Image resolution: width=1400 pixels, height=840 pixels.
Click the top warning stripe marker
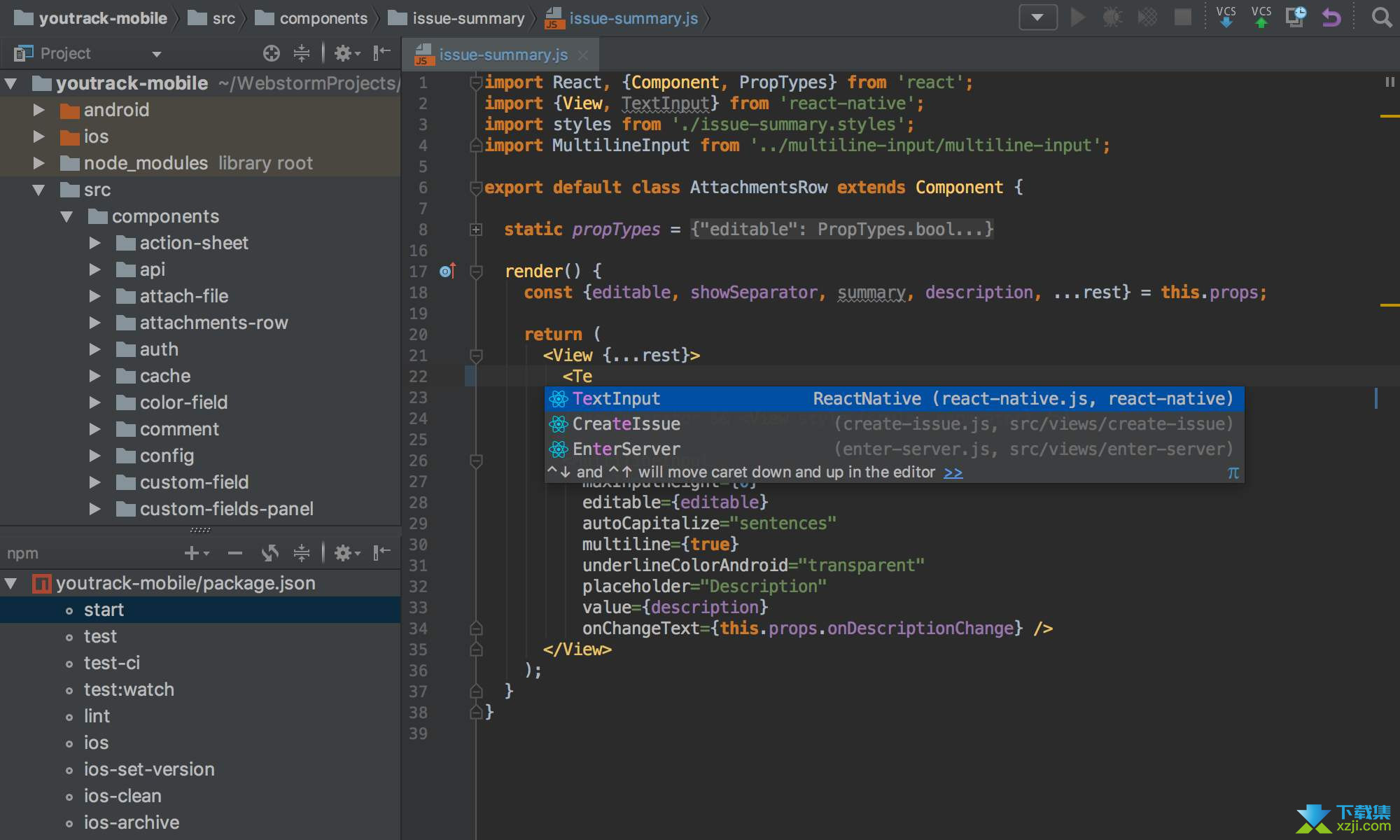click(x=1389, y=115)
